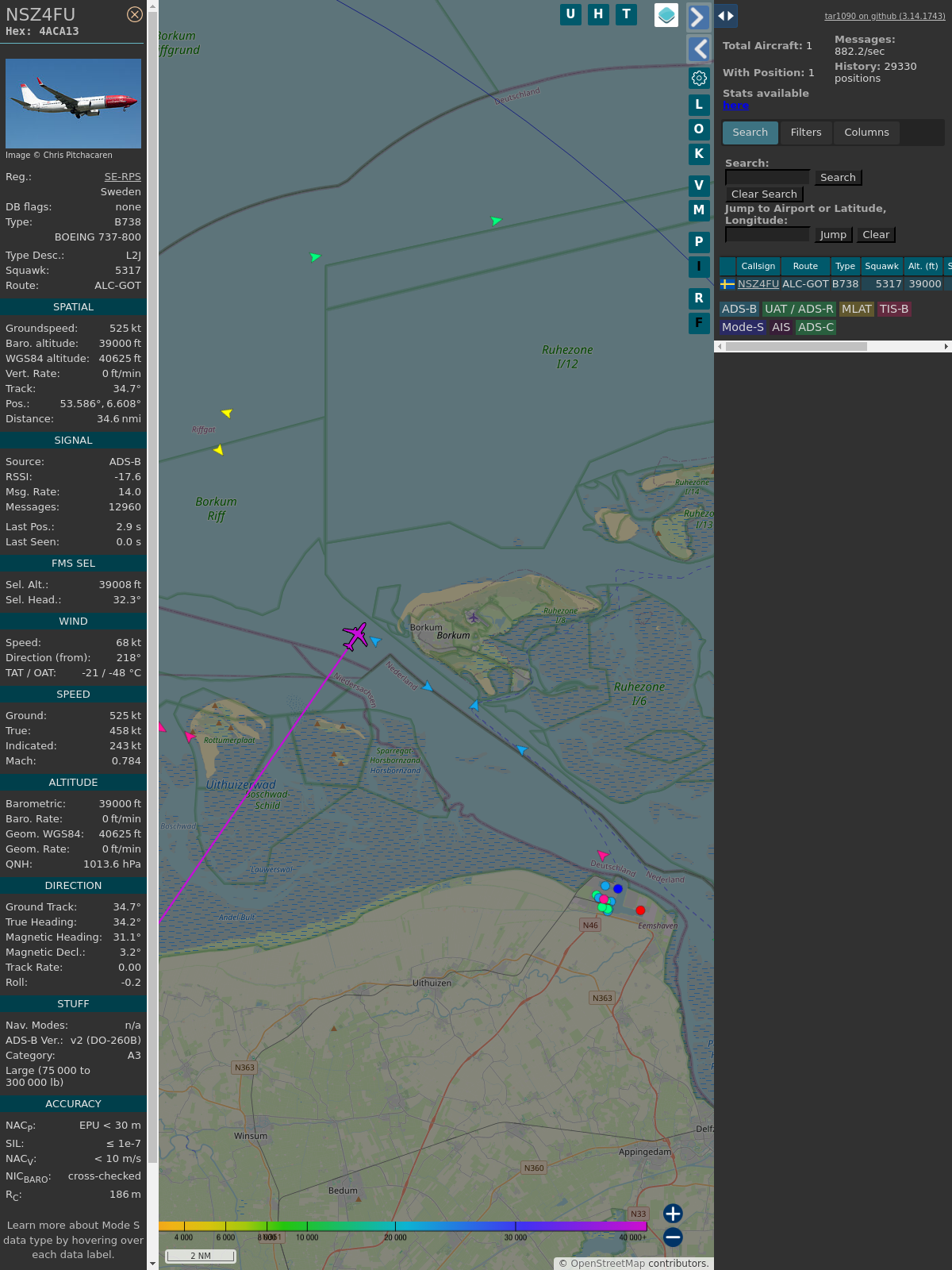The height and width of the screenshot is (1270, 952).
Task: Click the left chevron sidebar collapse arrow
Action: point(698,49)
